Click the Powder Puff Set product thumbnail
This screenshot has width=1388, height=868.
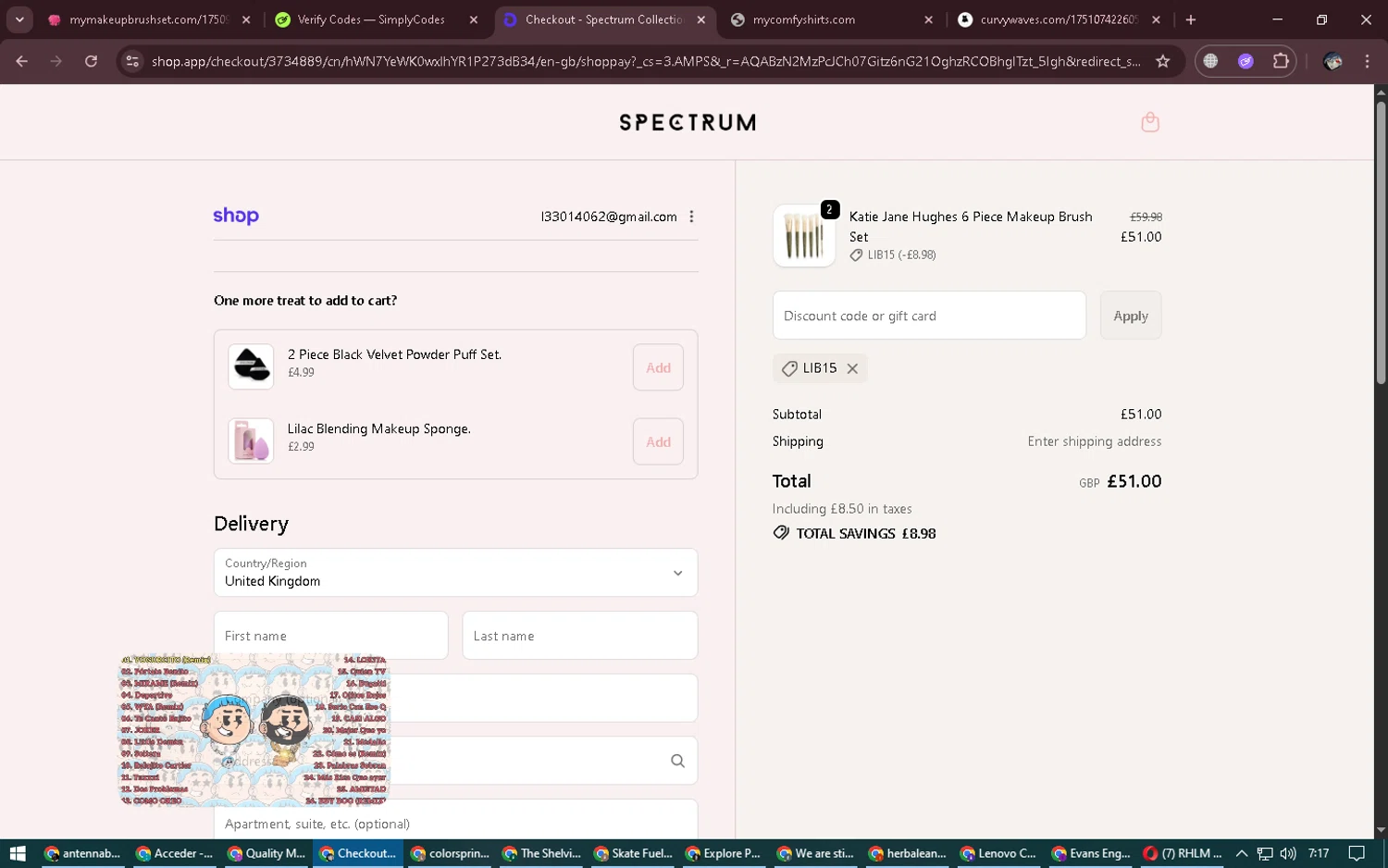coord(251,366)
